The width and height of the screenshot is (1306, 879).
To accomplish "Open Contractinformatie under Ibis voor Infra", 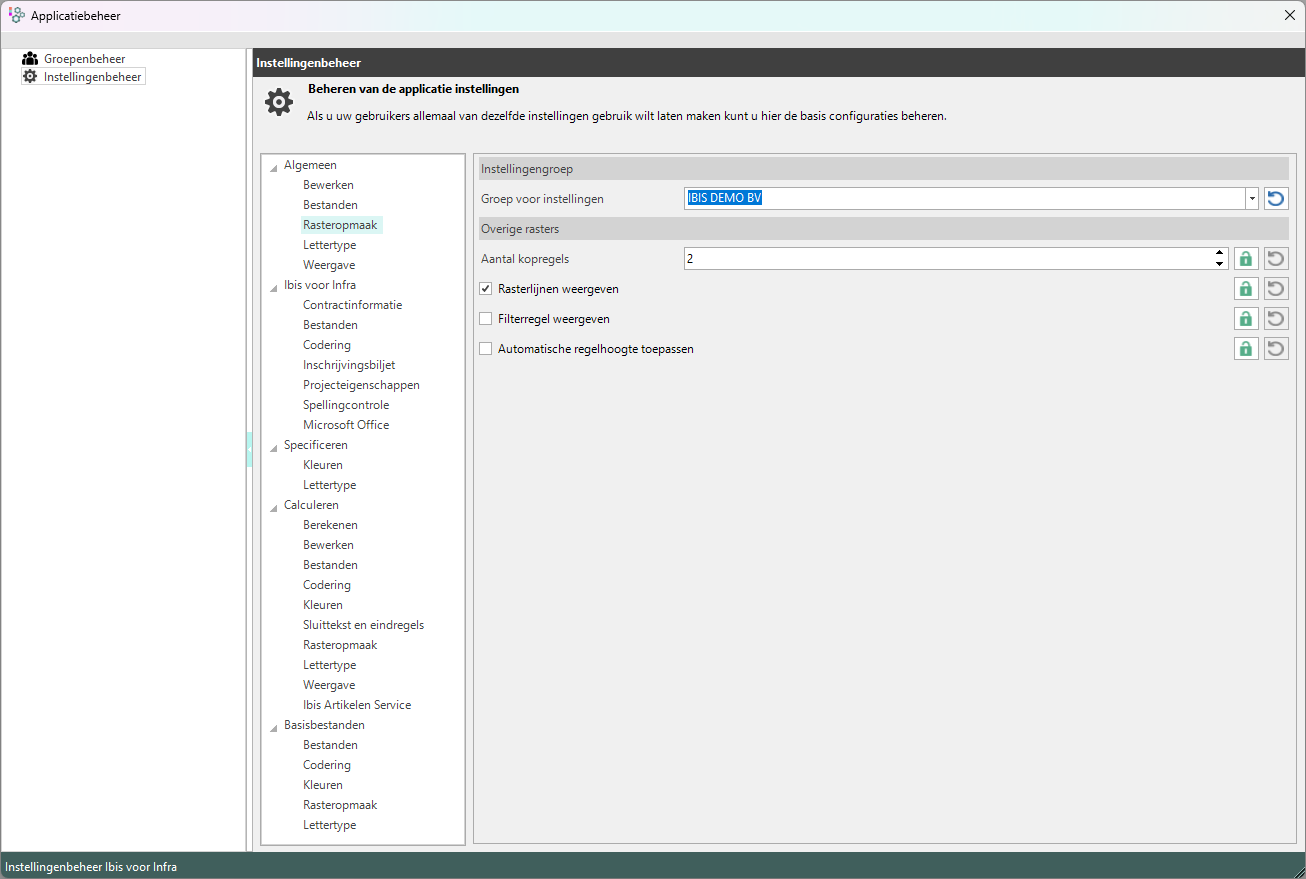I will point(352,305).
